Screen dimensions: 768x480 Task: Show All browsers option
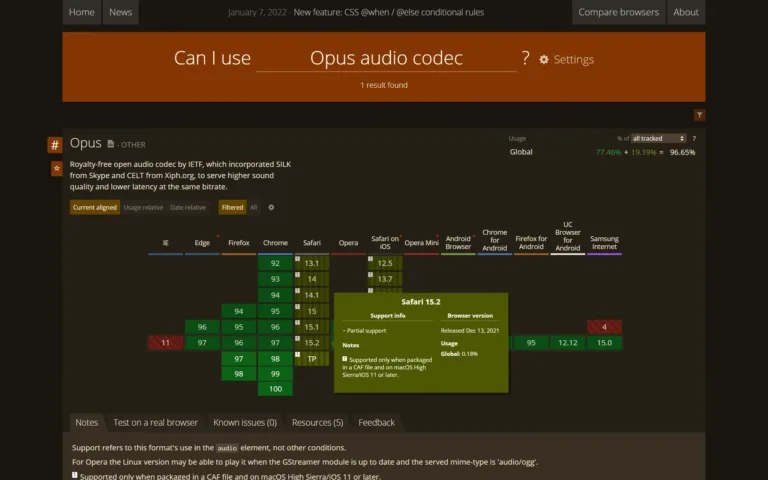253,207
